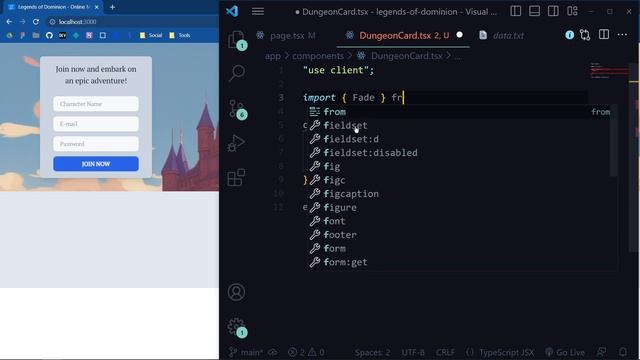The width and height of the screenshot is (640, 360).
Task: Open the Extensions view
Action: coord(236,178)
